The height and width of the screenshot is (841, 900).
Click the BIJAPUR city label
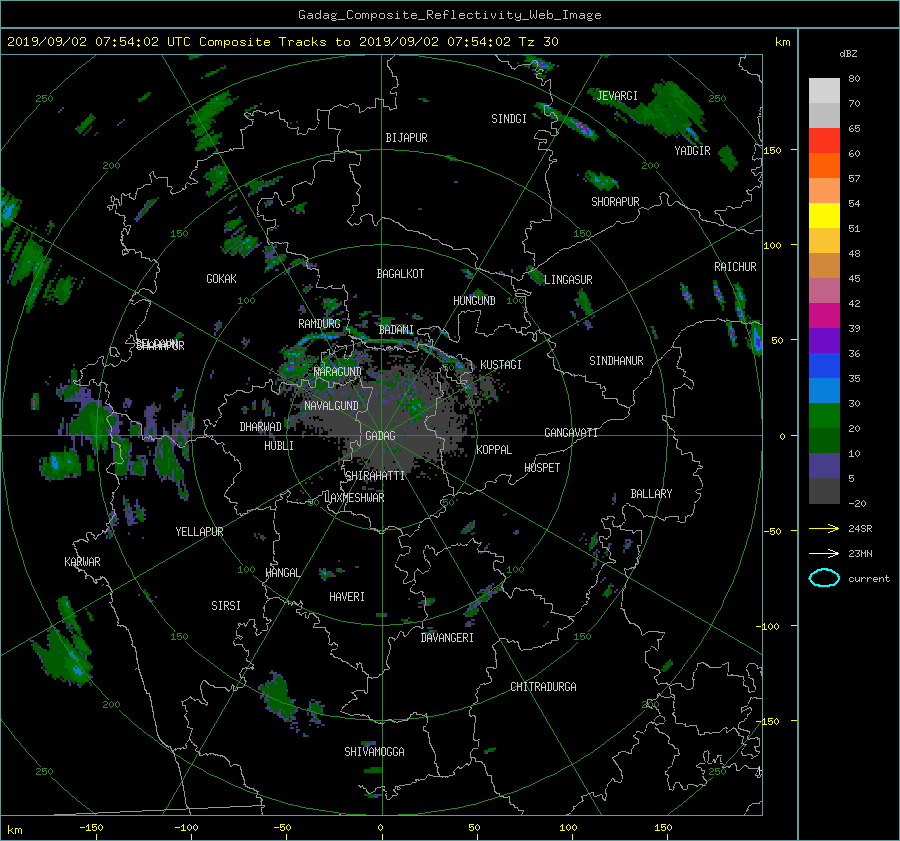coord(406,138)
